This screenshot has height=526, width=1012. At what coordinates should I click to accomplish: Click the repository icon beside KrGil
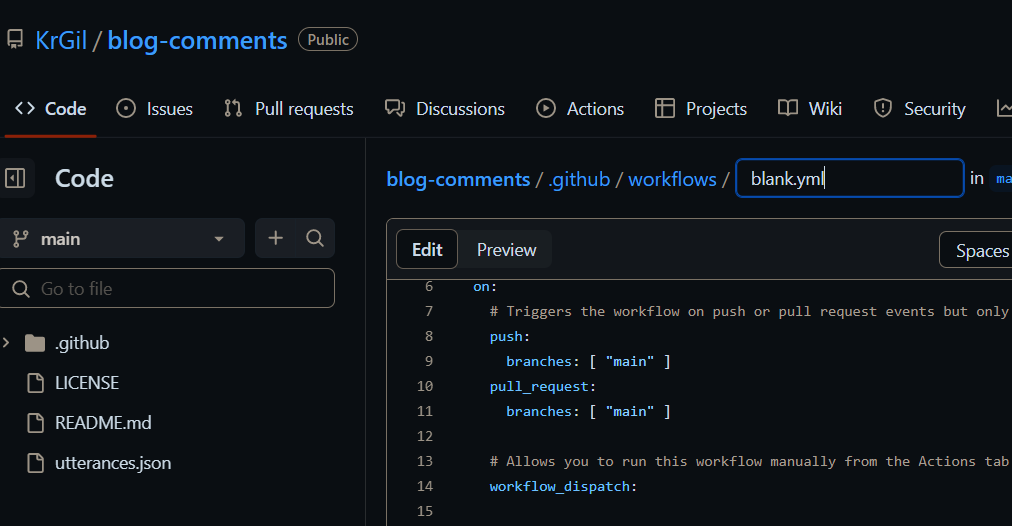click(x=15, y=40)
